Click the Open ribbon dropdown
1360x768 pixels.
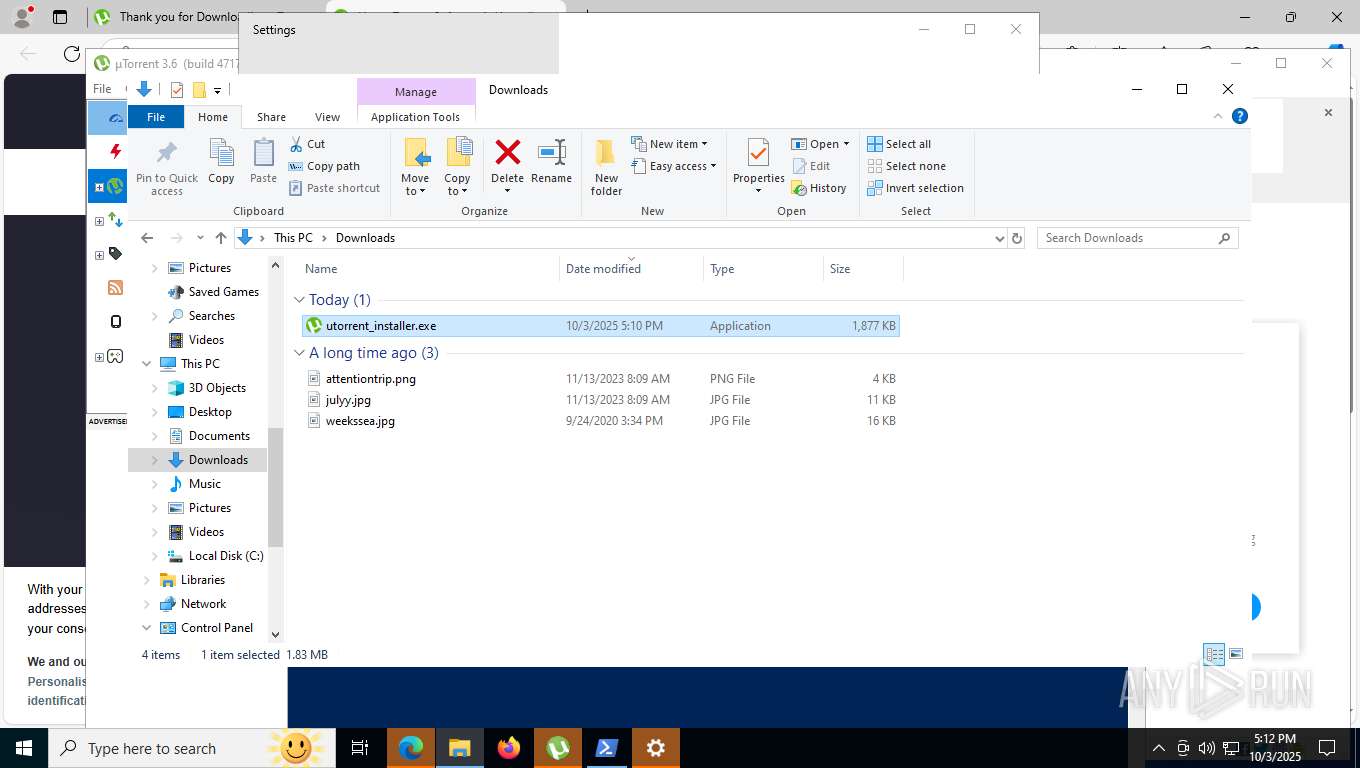[820, 144]
